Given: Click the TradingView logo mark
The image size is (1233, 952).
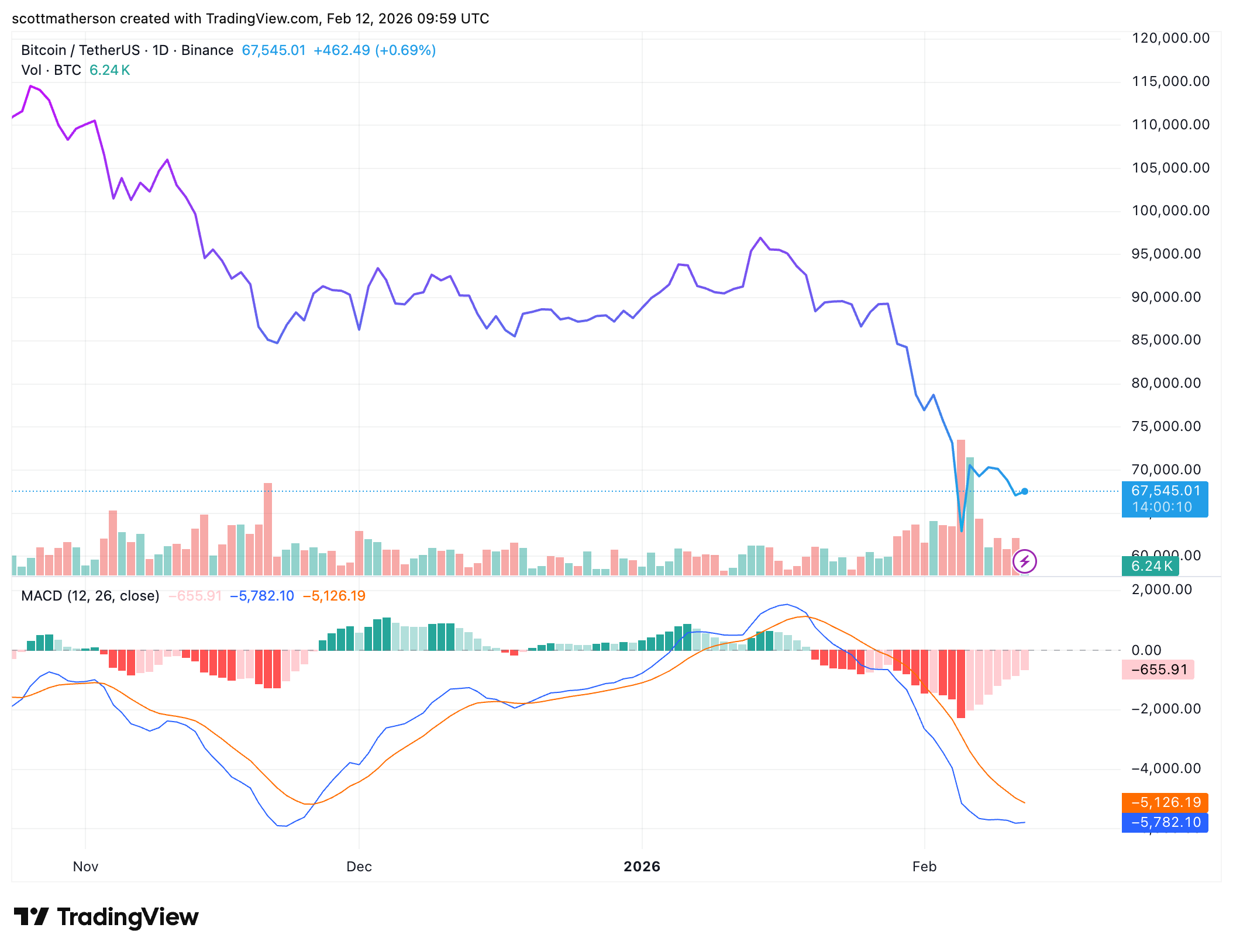Looking at the screenshot, I should [31, 916].
